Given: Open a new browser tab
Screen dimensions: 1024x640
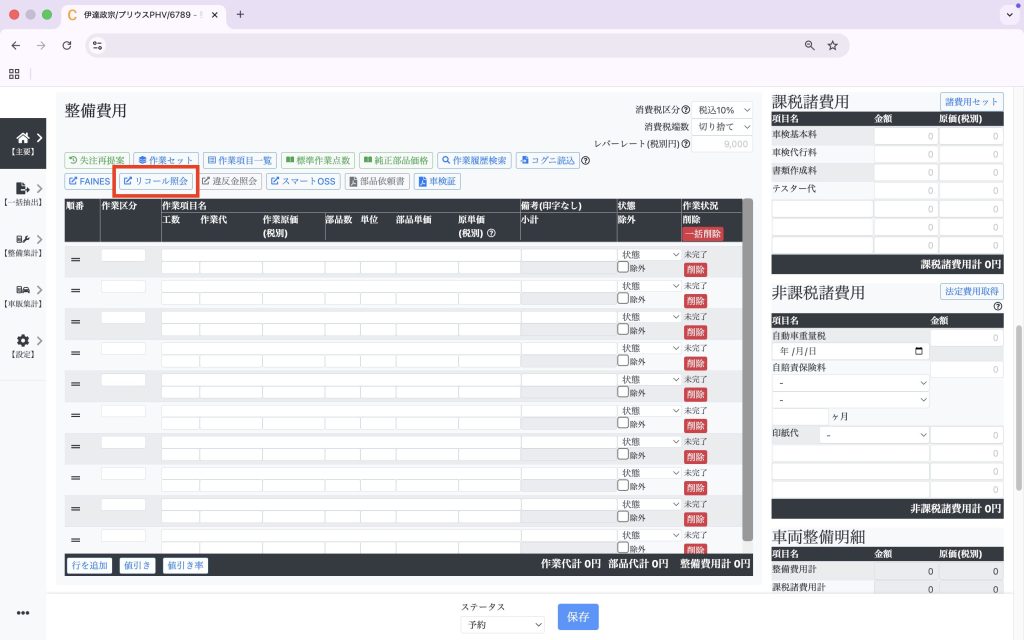Looking at the screenshot, I should click(x=240, y=14).
